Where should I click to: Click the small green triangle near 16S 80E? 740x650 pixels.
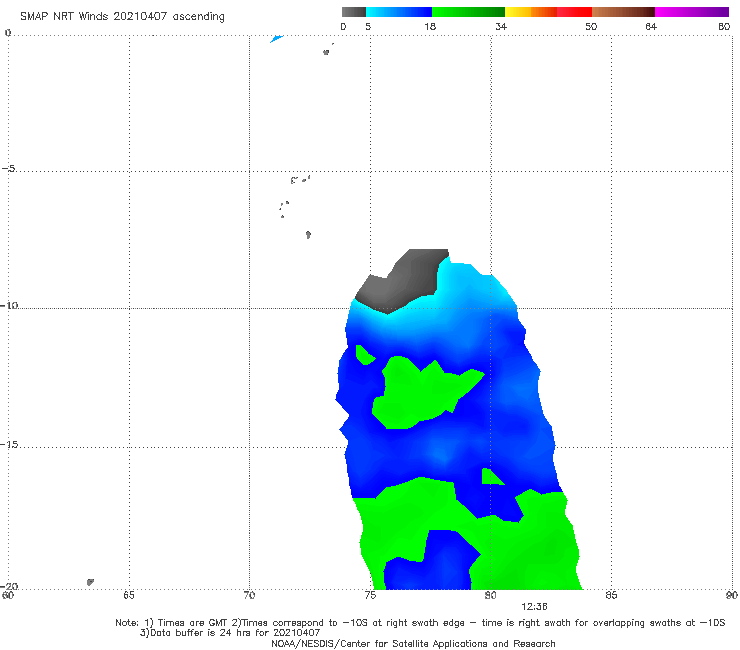[x=490, y=478]
